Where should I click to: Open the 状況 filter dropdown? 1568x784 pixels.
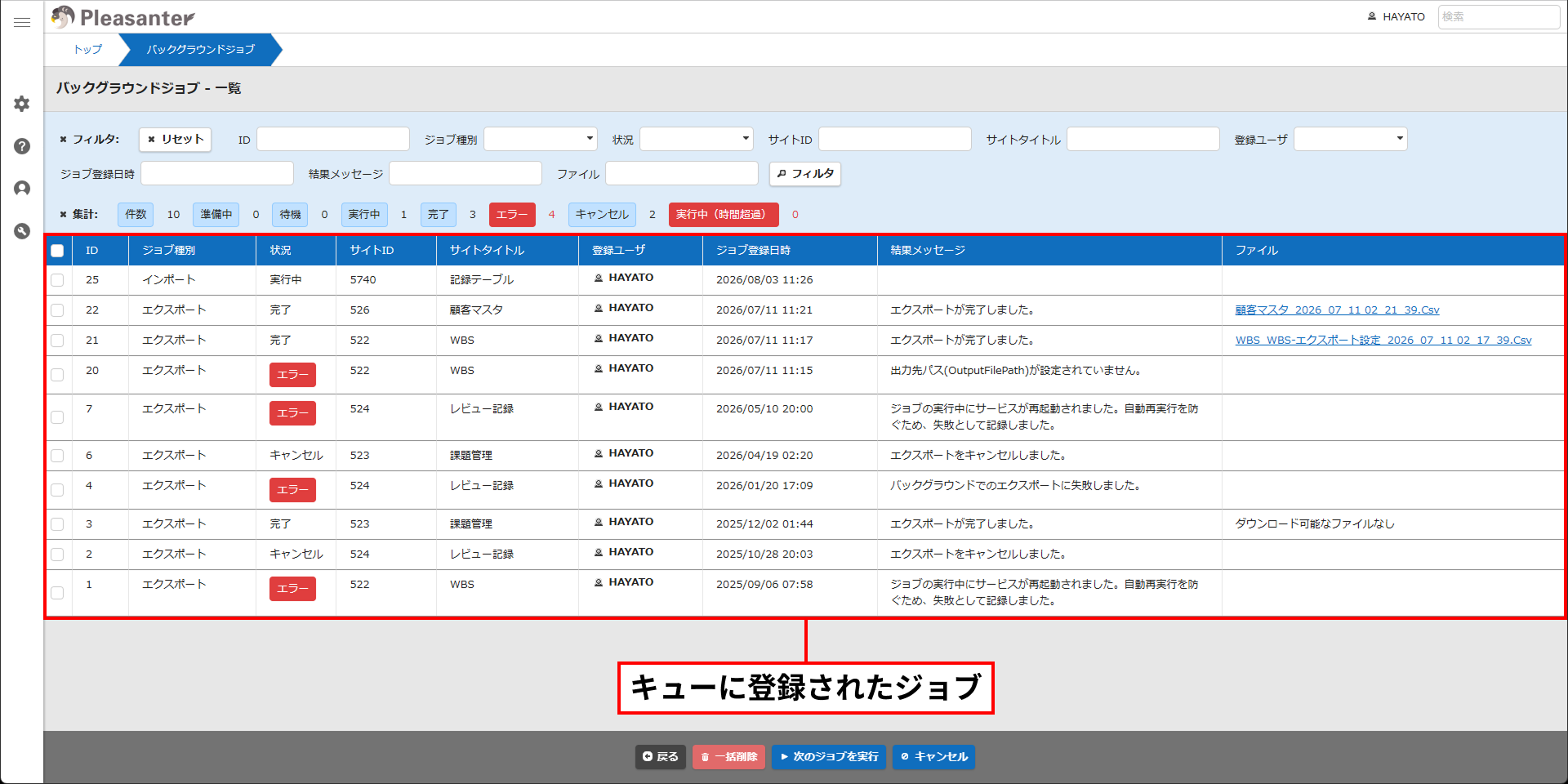pyautogui.click(x=697, y=140)
